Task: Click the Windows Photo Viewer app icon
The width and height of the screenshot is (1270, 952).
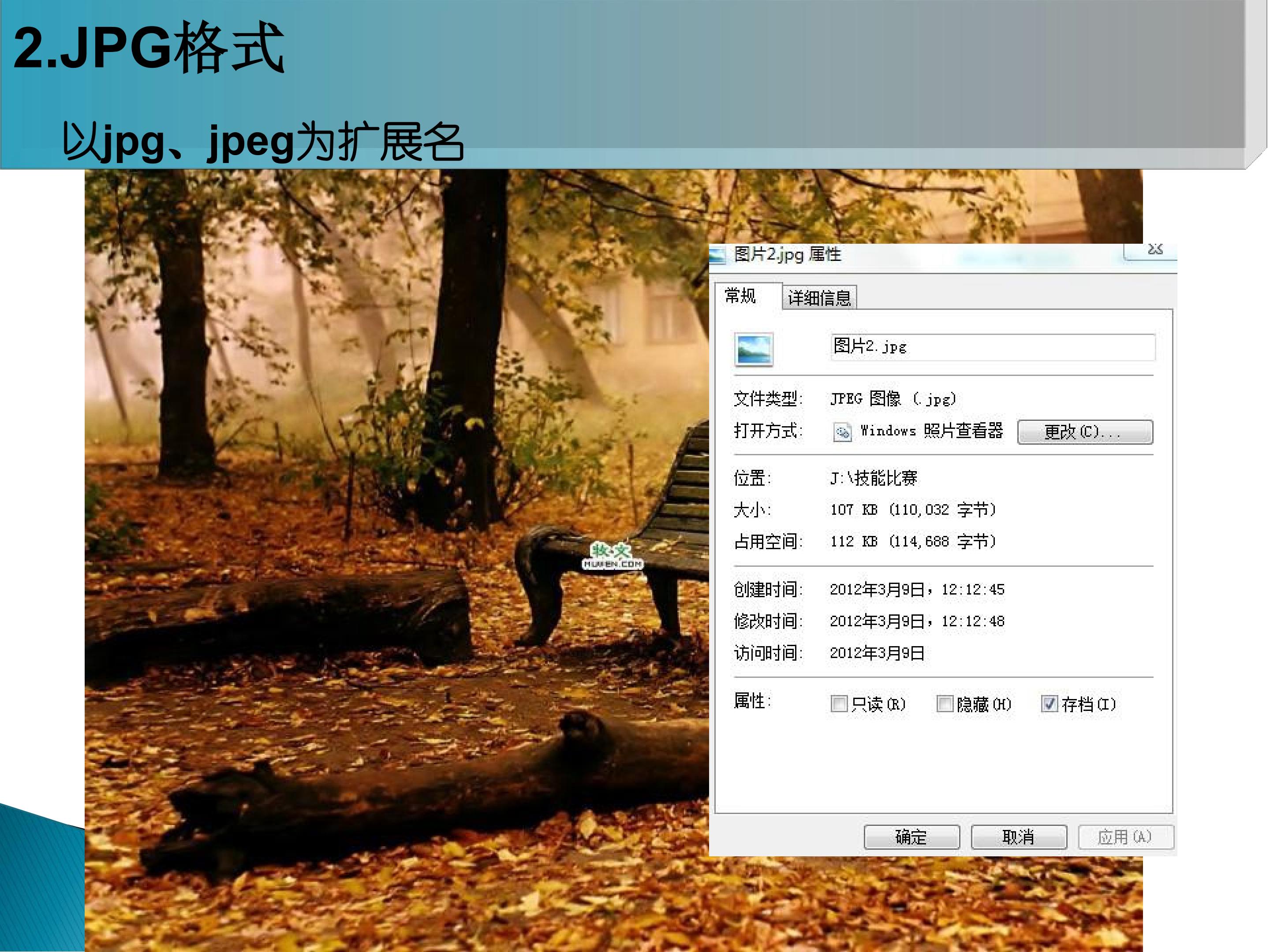Action: pos(842,432)
